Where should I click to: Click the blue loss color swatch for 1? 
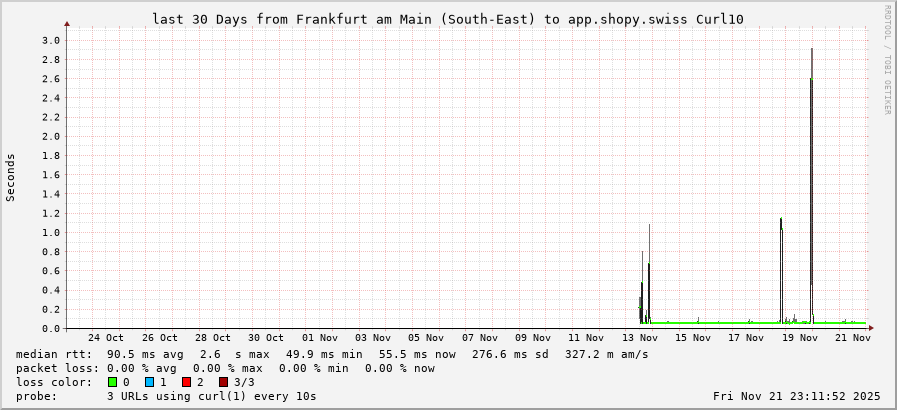(149, 382)
